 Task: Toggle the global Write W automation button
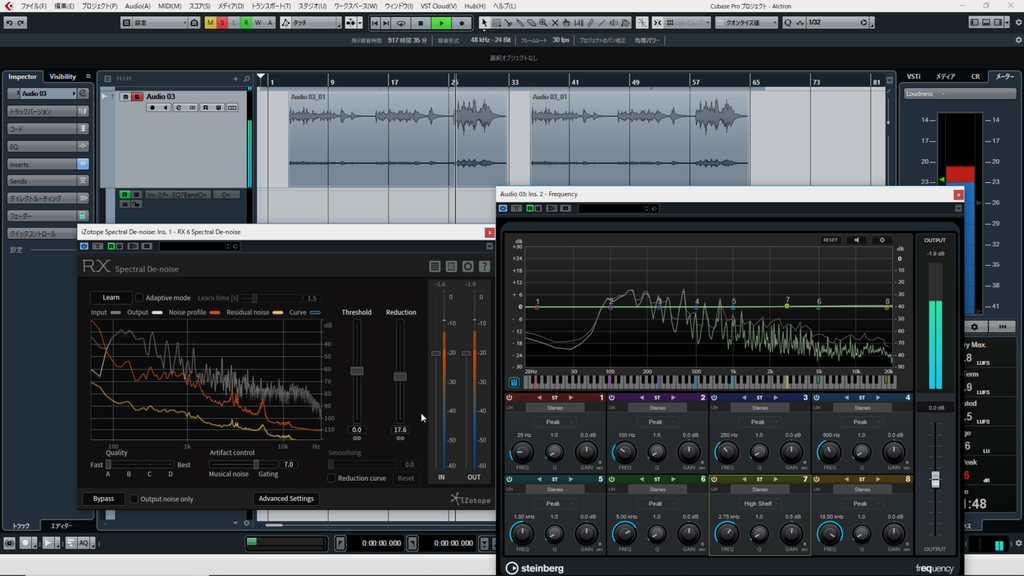(x=258, y=23)
